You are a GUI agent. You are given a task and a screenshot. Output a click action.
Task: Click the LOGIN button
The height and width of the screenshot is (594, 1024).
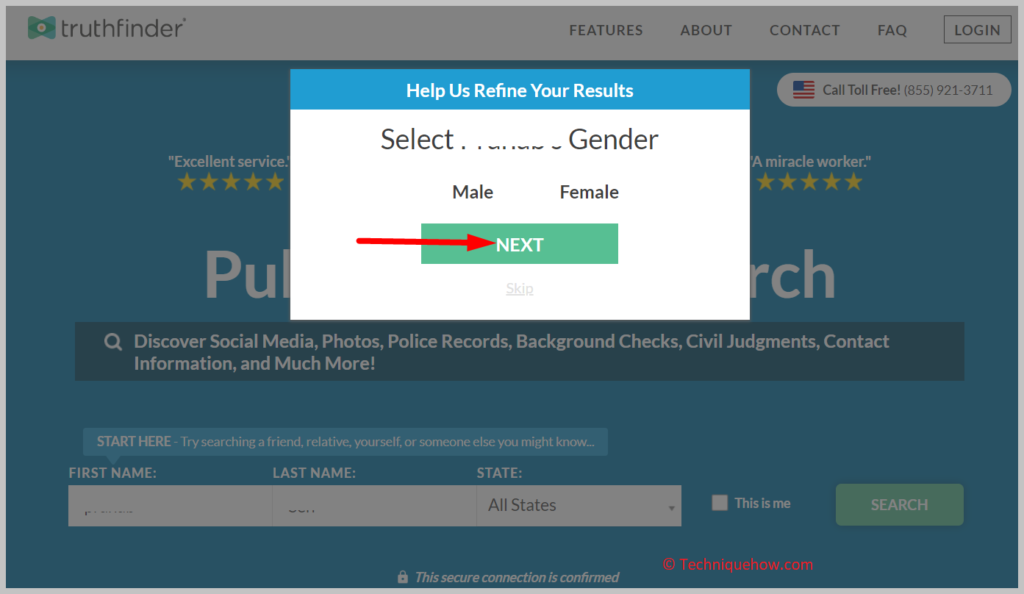(x=977, y=29)
